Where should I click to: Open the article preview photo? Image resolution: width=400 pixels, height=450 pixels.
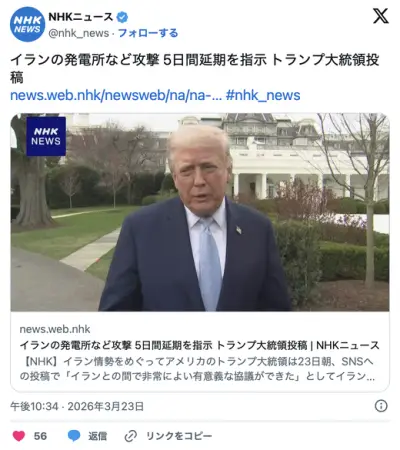click(x=200, y=212)
